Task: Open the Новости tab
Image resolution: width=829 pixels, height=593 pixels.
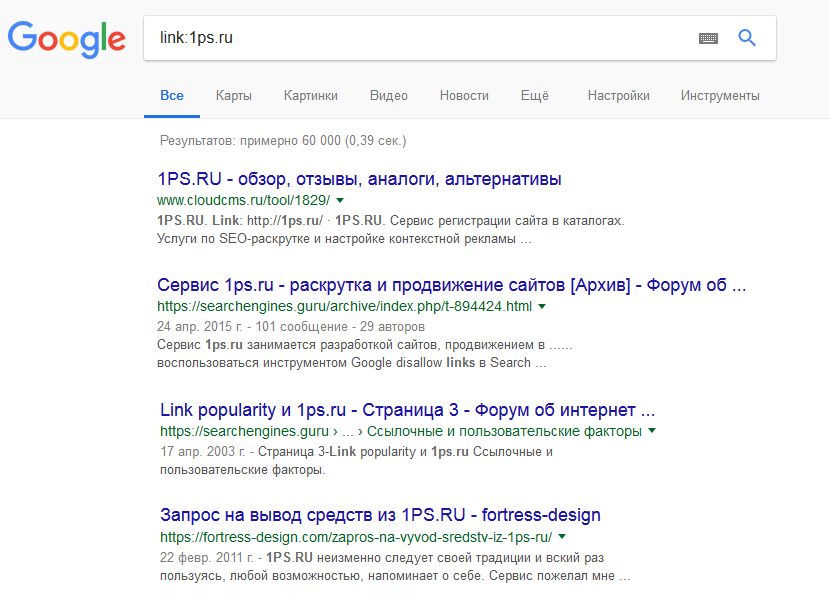Action: (x=464, y=96)
